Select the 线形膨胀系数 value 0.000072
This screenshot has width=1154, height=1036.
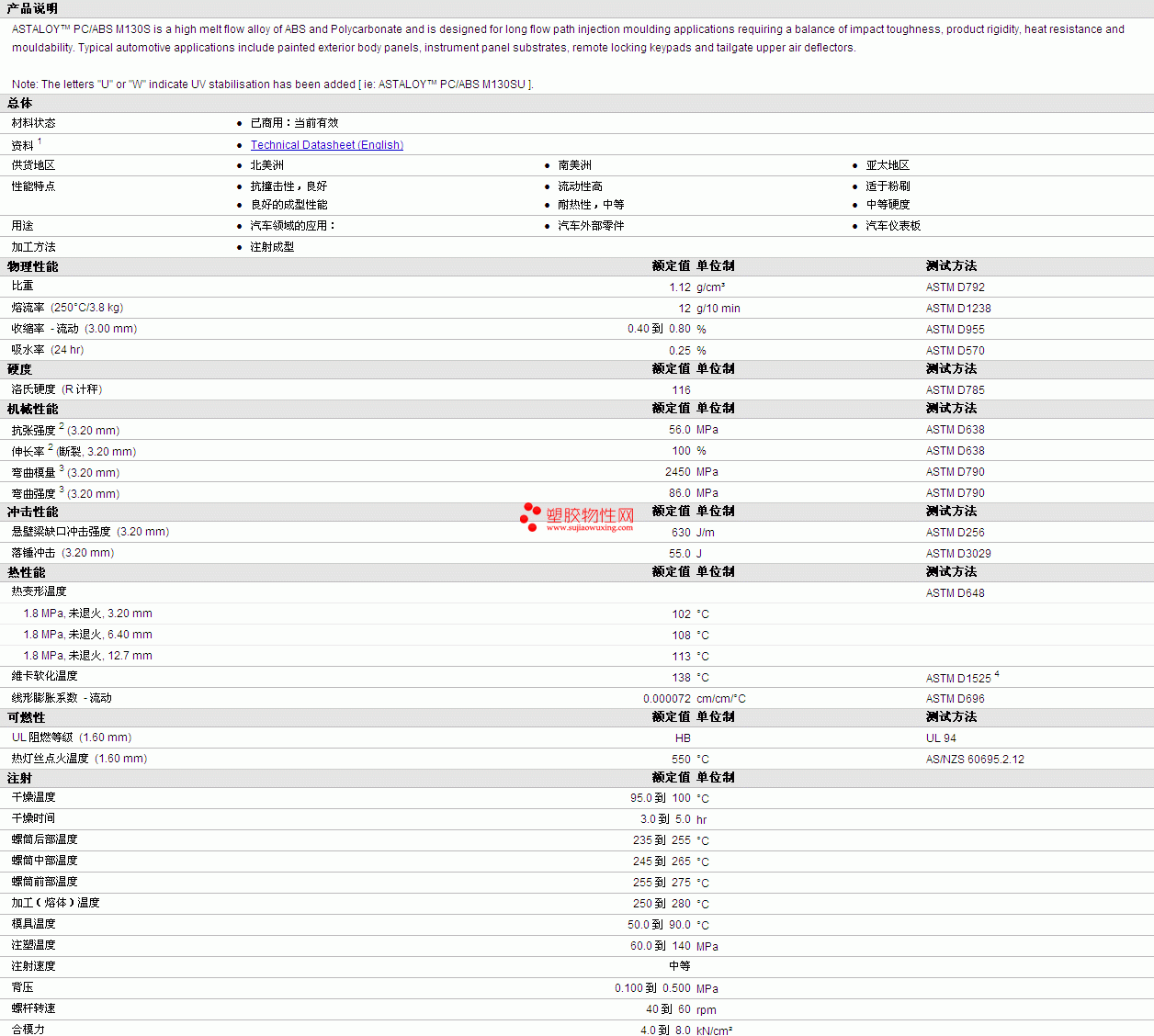pos(667,699)
